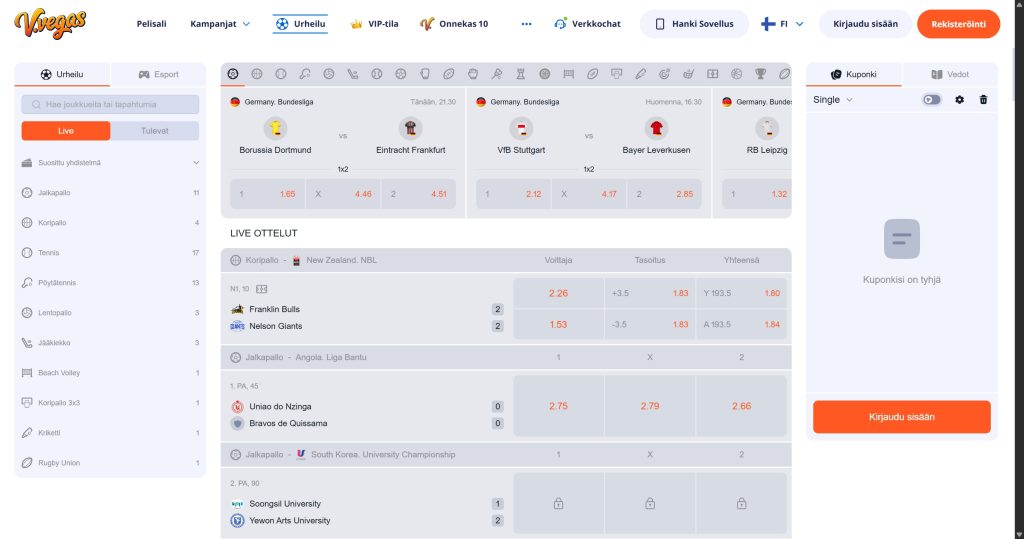Toggle the coupon switch next to settings
The width and height of the screenshot is (1024, 539).
coord(932,100)
